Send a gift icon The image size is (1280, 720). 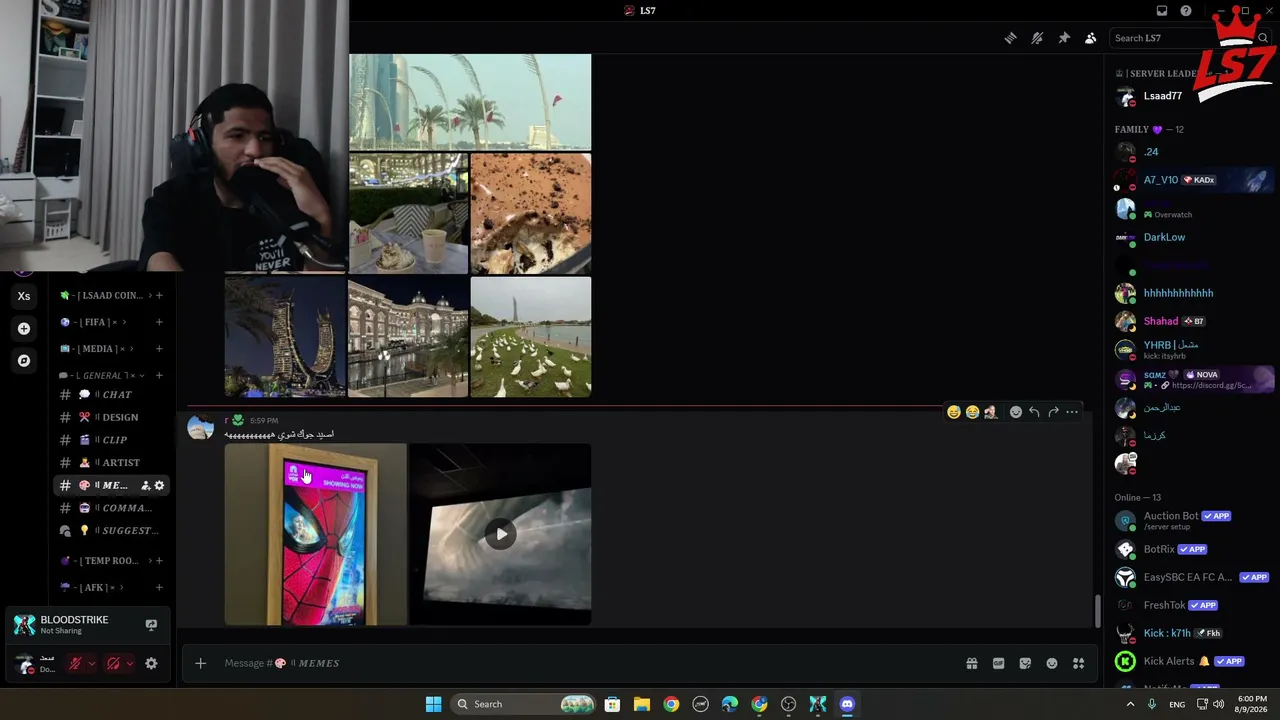pyautogui.click(x=971, y=663)
